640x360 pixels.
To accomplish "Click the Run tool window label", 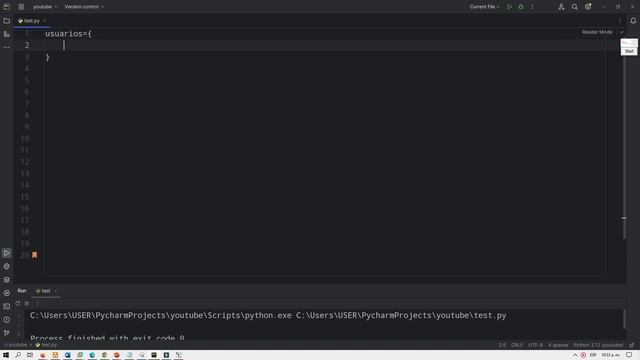I will [22, 291].
